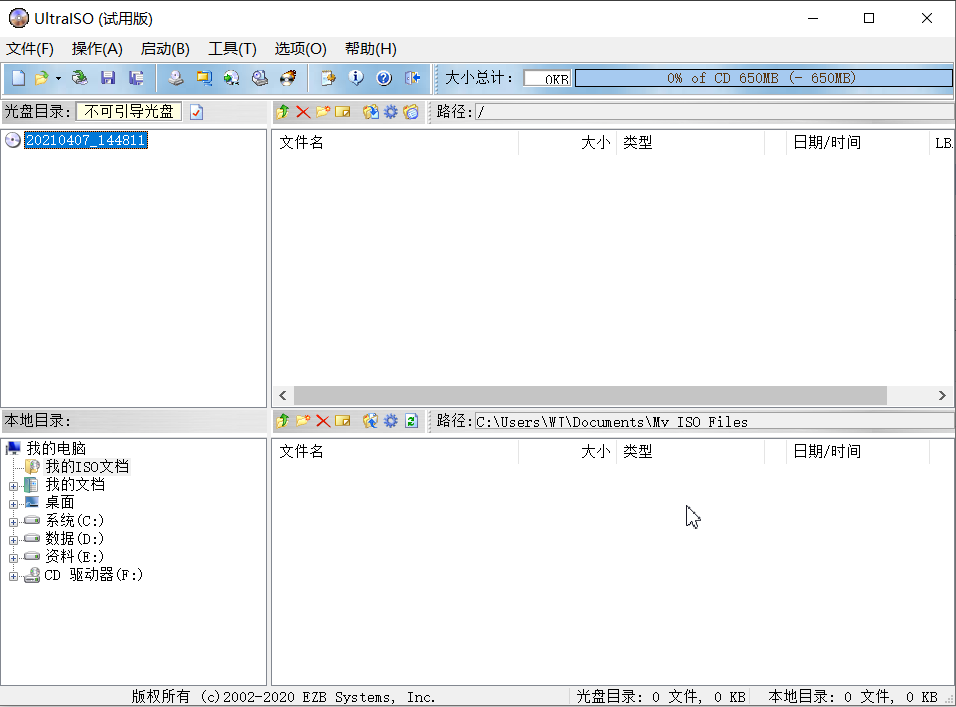The width and height of the screenshot is (956, 707).
Task: Click the Make CD/DVD image drive icon
Action: [x=176, y=78]
